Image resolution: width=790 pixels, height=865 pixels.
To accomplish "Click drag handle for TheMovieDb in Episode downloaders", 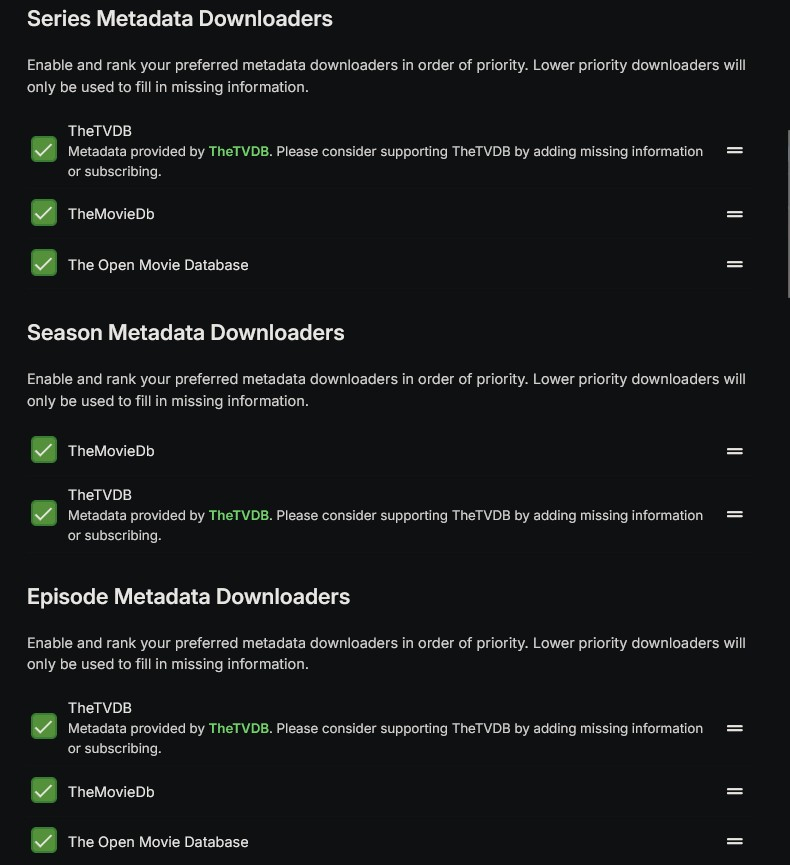I will [x=735, y=792].
